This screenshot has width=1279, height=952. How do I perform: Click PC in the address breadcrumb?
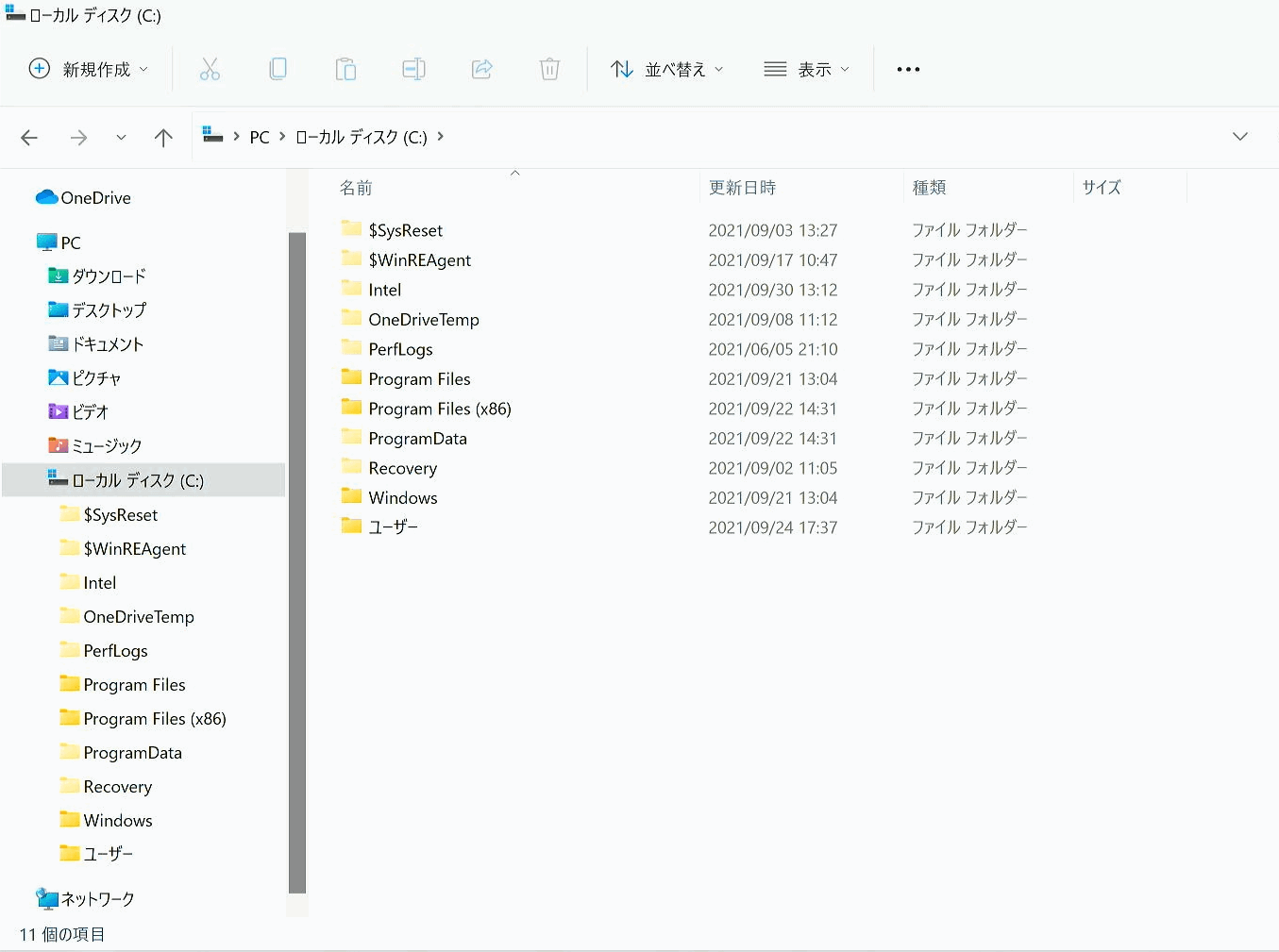[x=260, y=138]
